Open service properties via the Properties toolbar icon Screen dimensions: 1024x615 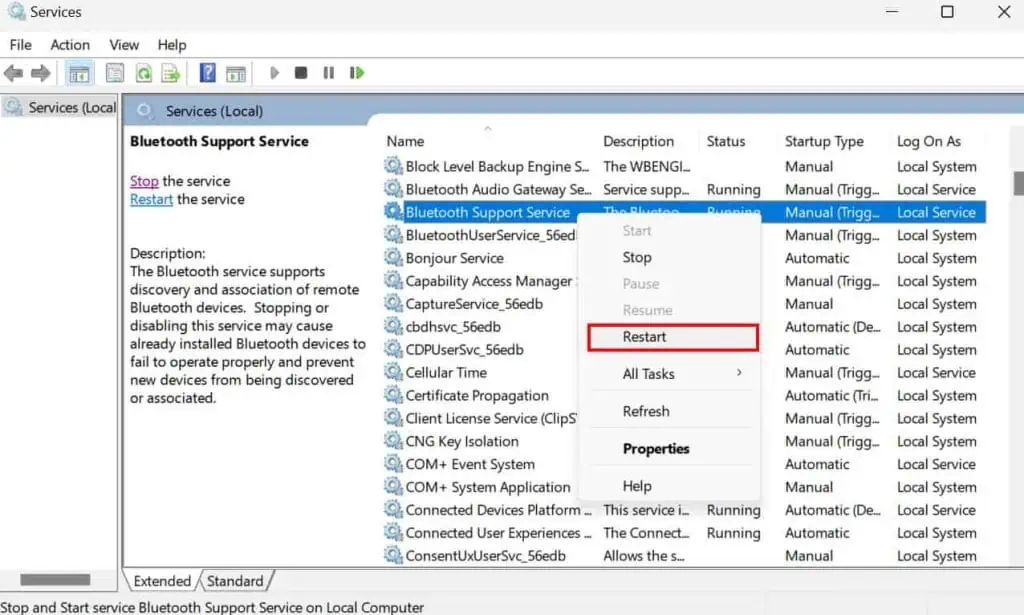tap(115, 72)
